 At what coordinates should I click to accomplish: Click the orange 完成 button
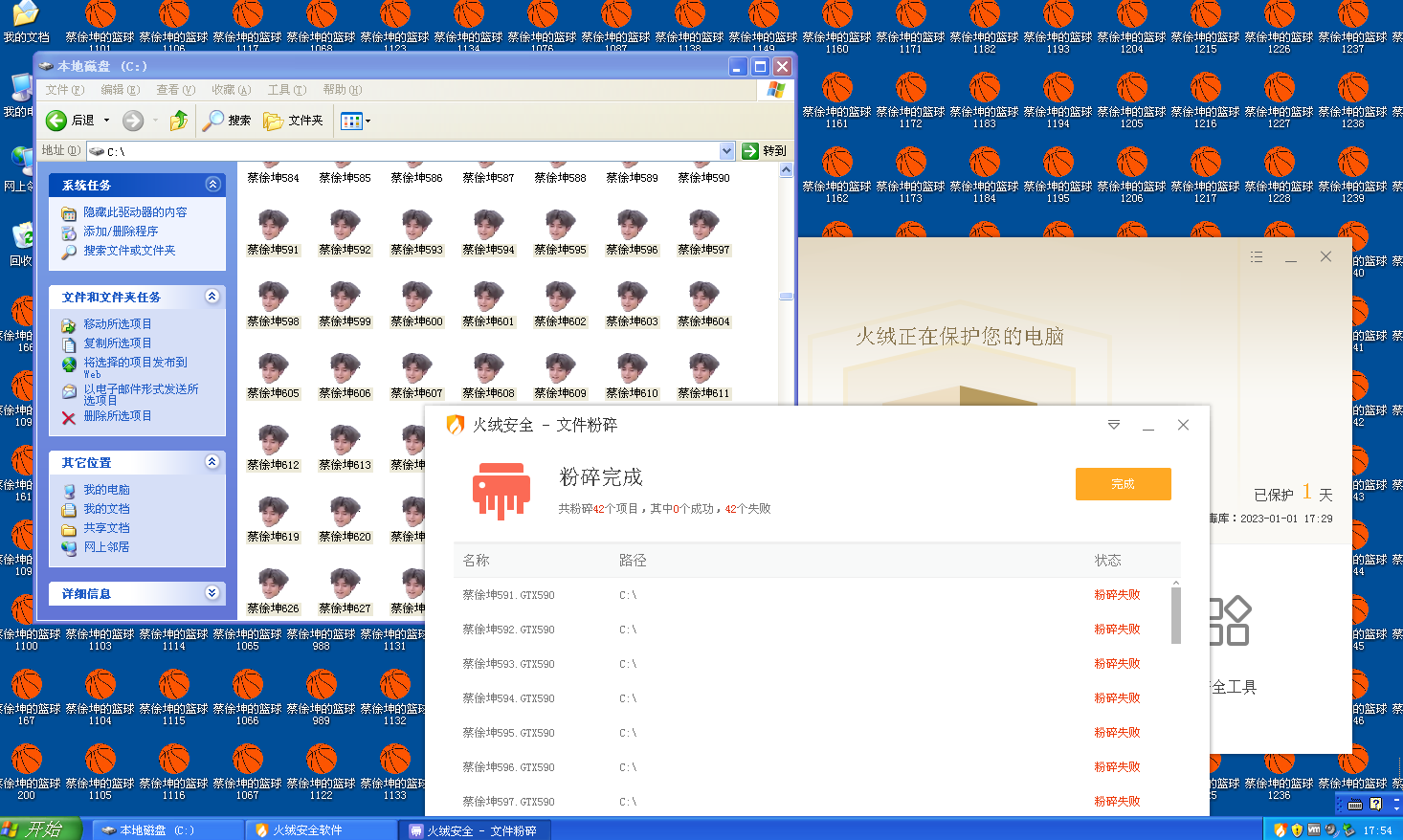[x=1123, y=484]
